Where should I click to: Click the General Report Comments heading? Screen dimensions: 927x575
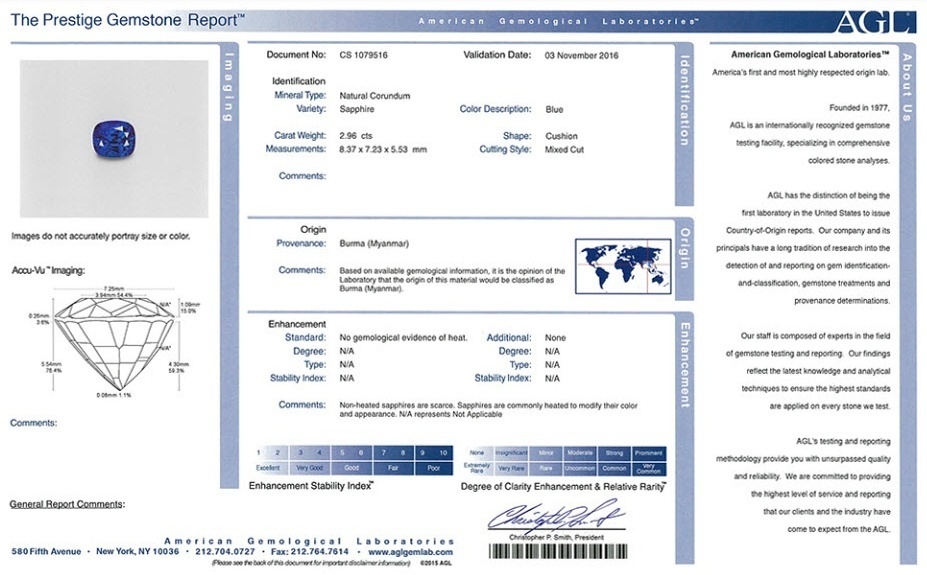(x=67, y=504)
